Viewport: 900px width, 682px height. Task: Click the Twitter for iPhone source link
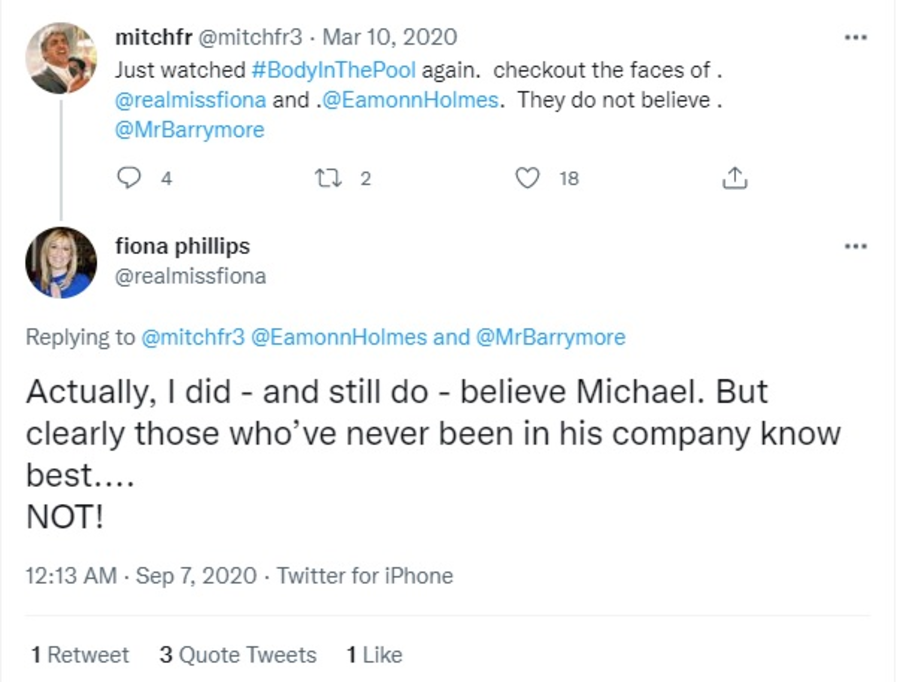click(365, 576)
